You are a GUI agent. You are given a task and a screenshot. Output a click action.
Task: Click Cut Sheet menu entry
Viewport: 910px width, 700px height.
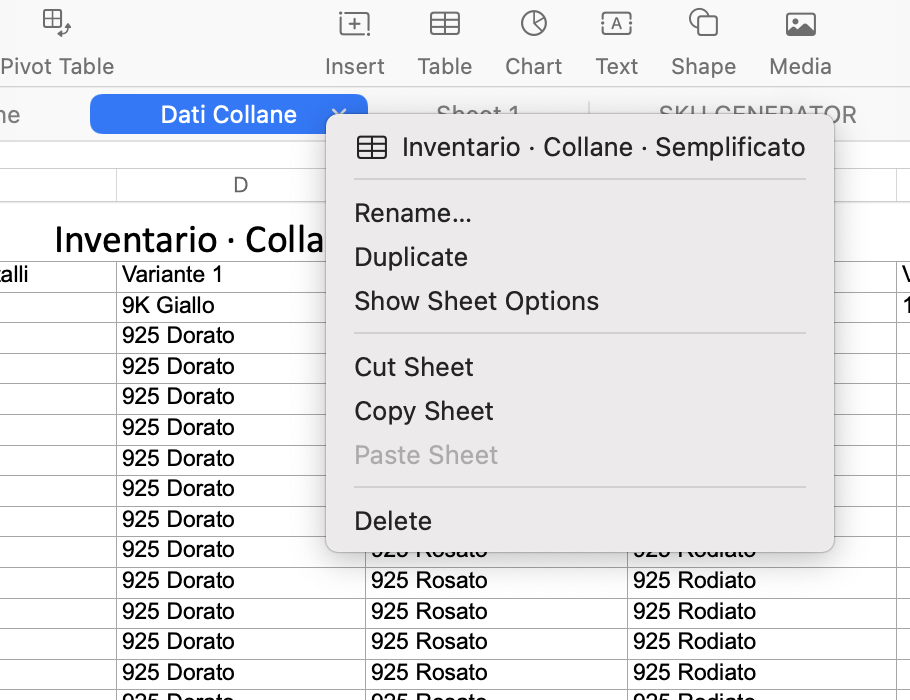pyautogui.click(x=414, y=367)
